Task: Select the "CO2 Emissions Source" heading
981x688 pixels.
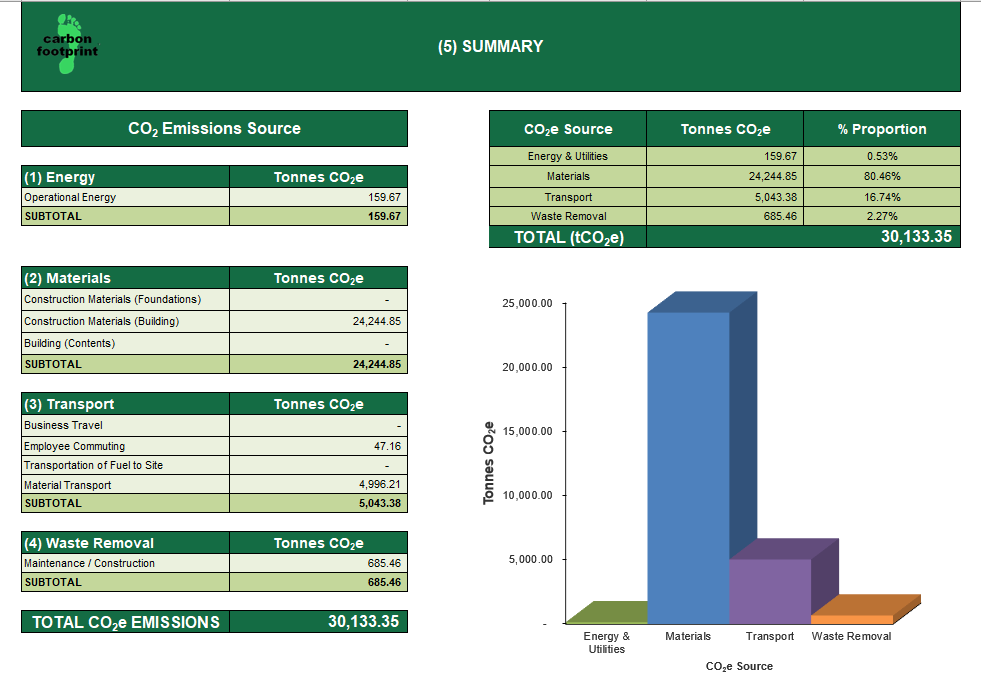Action: [x=215, y=129]
